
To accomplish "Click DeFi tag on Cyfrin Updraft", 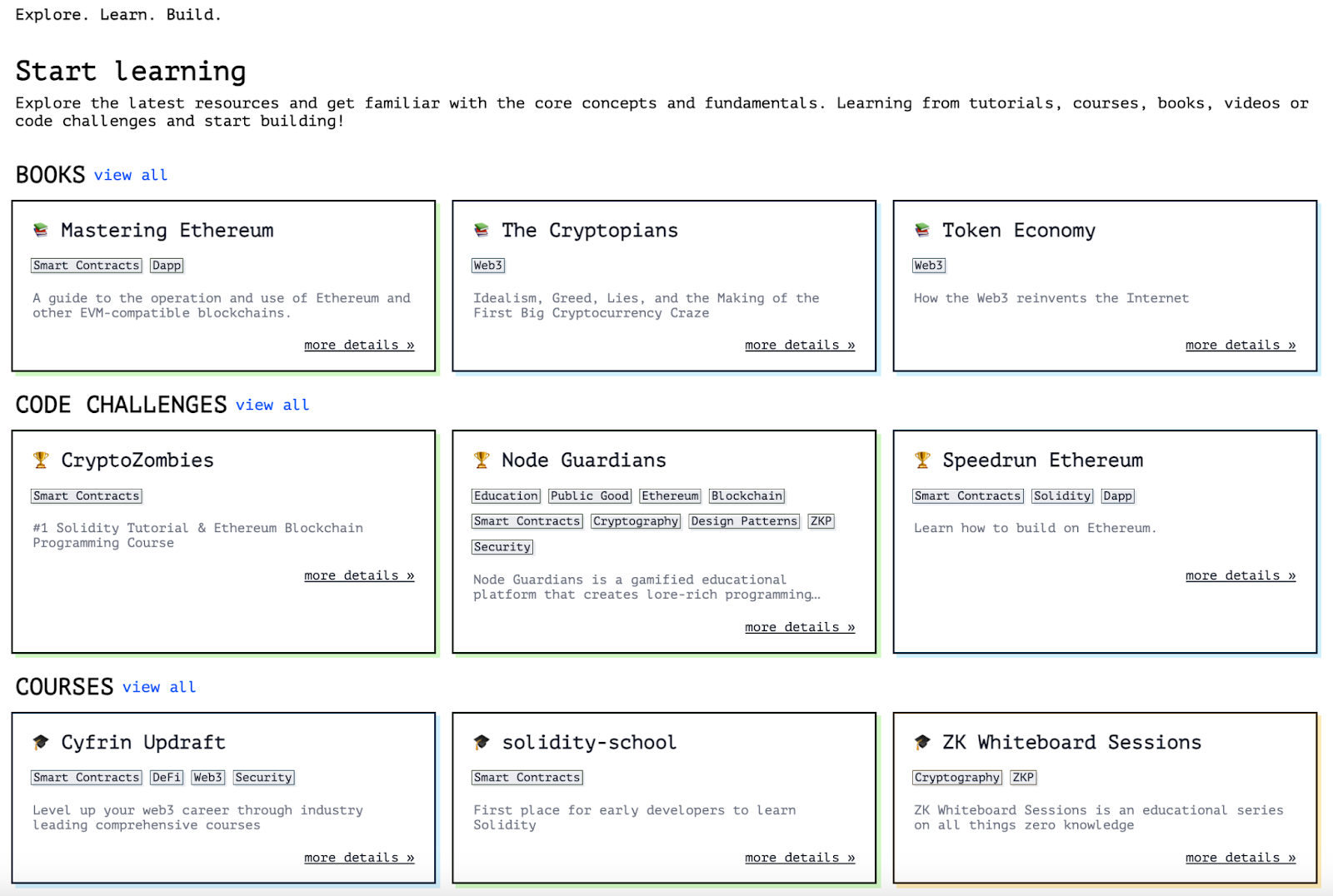I will [x=167, y=778].
